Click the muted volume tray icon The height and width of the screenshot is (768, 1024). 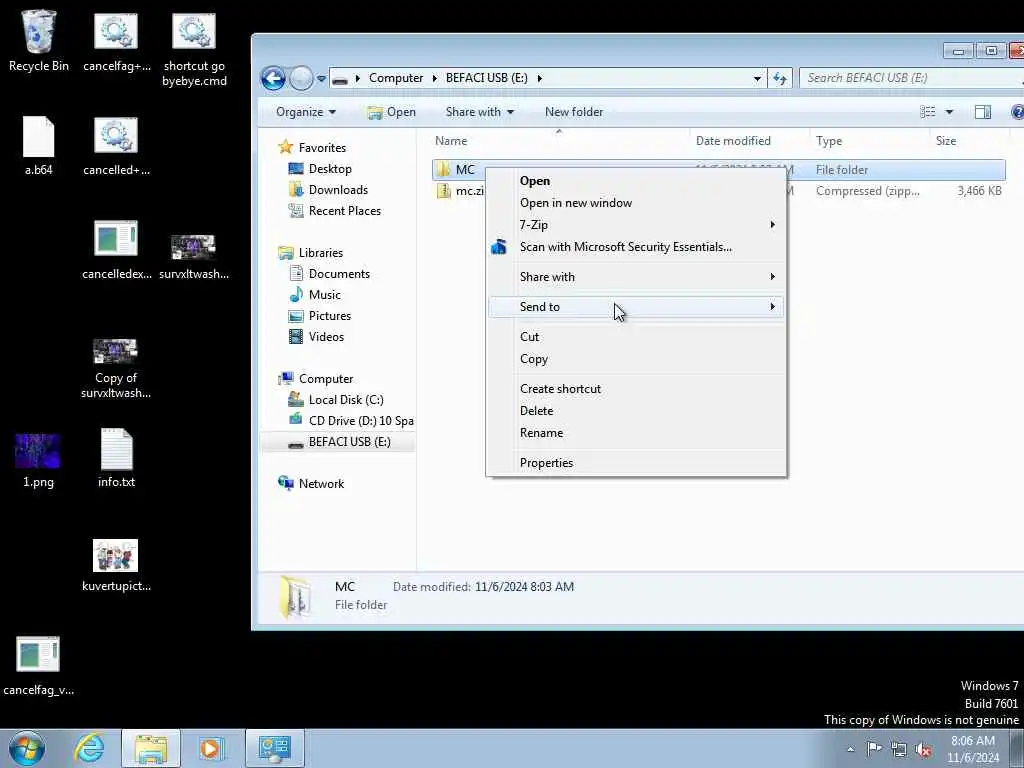923,750
